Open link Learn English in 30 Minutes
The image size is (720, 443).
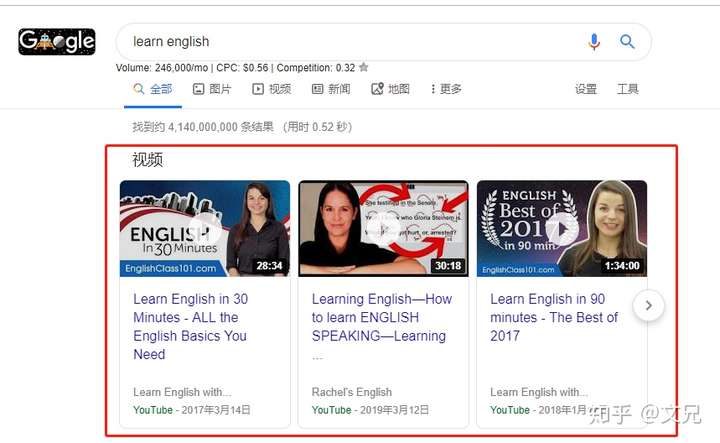click(191, 326)
